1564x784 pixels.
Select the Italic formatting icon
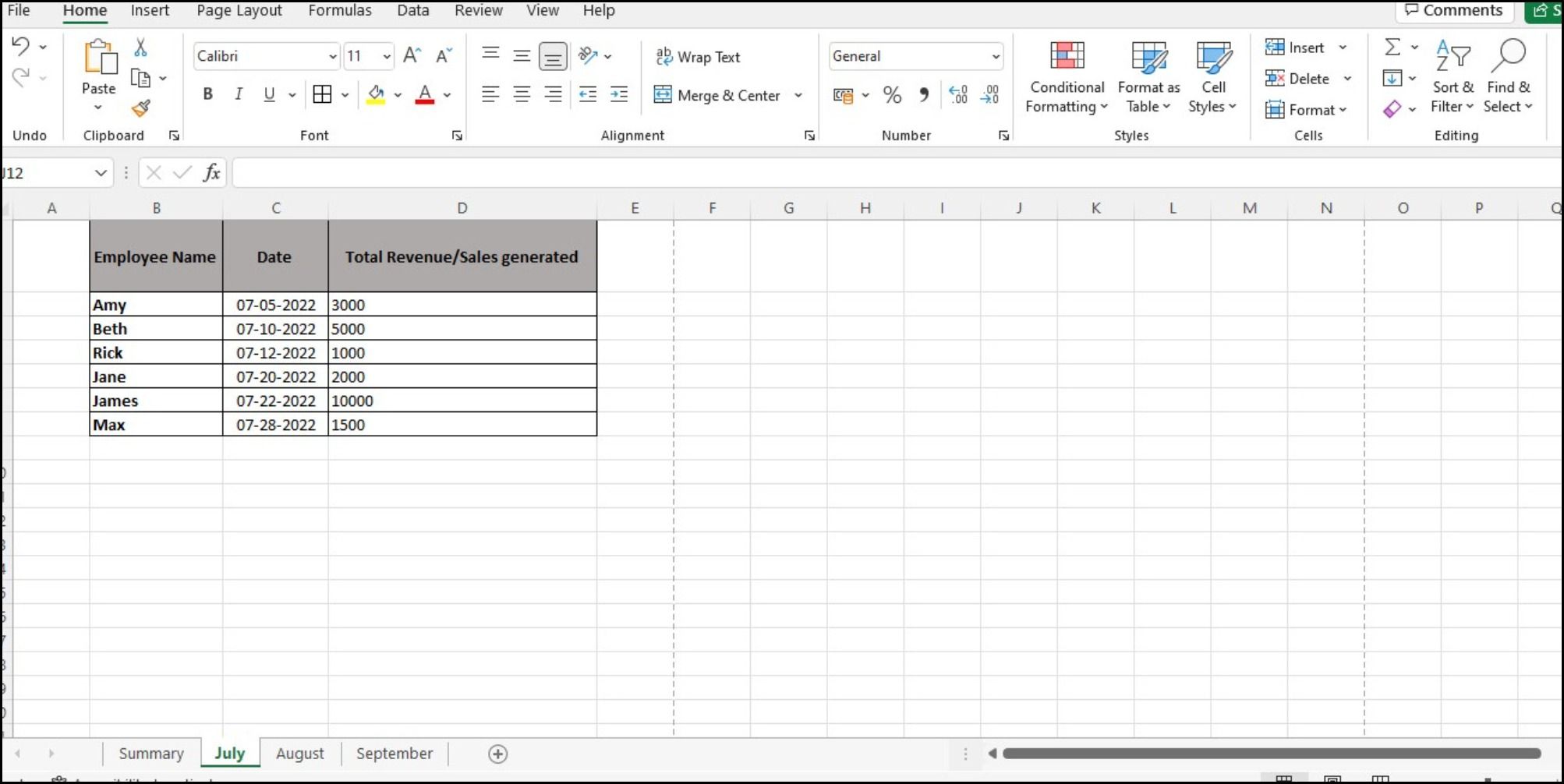pos(238,94)
